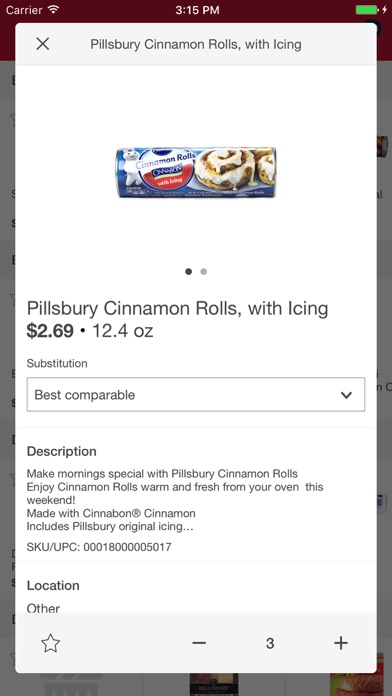
Task: Tap the Hillshire product thumbnail behind popup
Action: [214, 684]
